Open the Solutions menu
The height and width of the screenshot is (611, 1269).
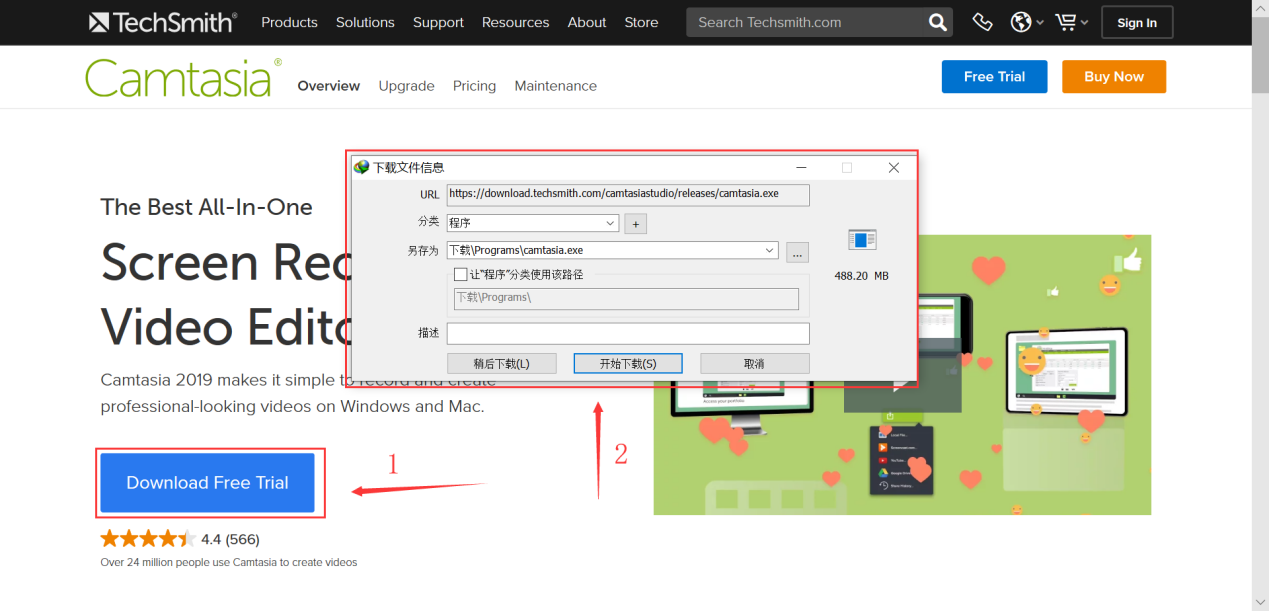(365, 22)
